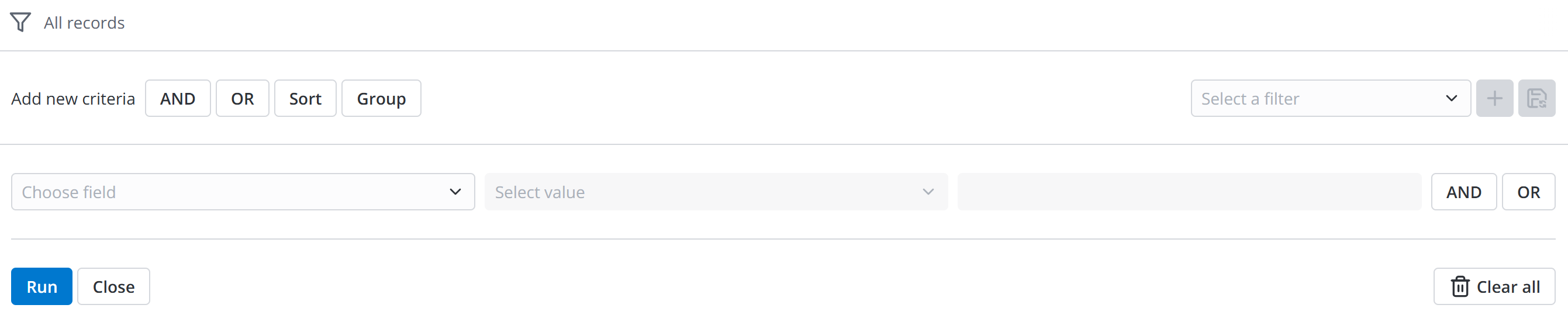The height and width of the screenshot is (315, 1568).
Task: Click the trash can icon
Action: (1460, 286)
